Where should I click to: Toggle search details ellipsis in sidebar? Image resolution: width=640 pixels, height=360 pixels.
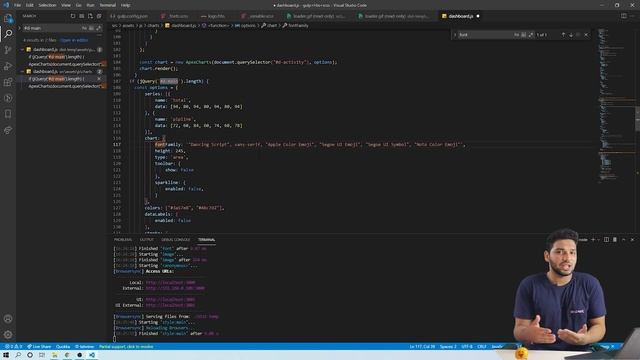[x=99, y=36]
